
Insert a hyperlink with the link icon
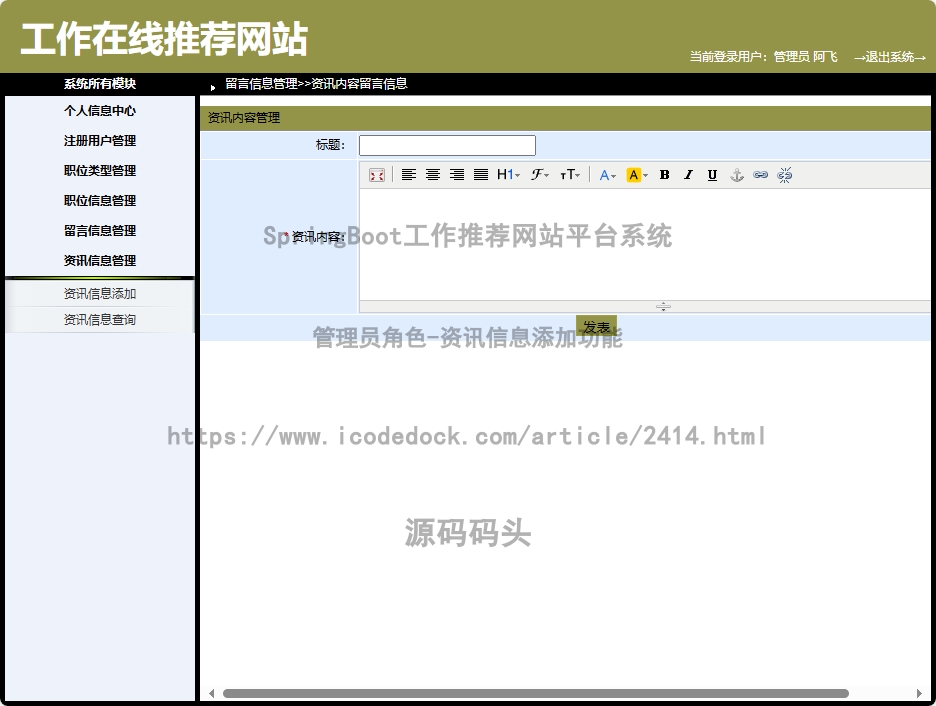coord(760,175)
